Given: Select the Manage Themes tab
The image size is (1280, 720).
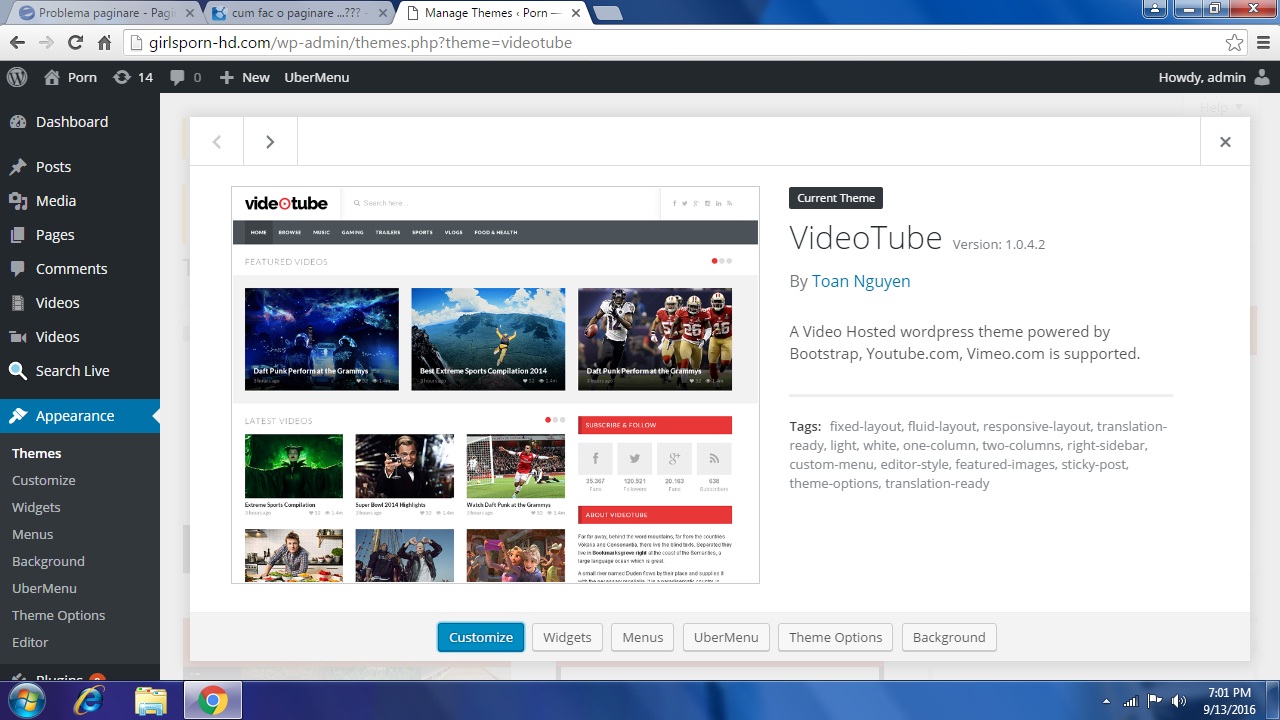Looking at the screenshot, I should (x=492, y=13).
